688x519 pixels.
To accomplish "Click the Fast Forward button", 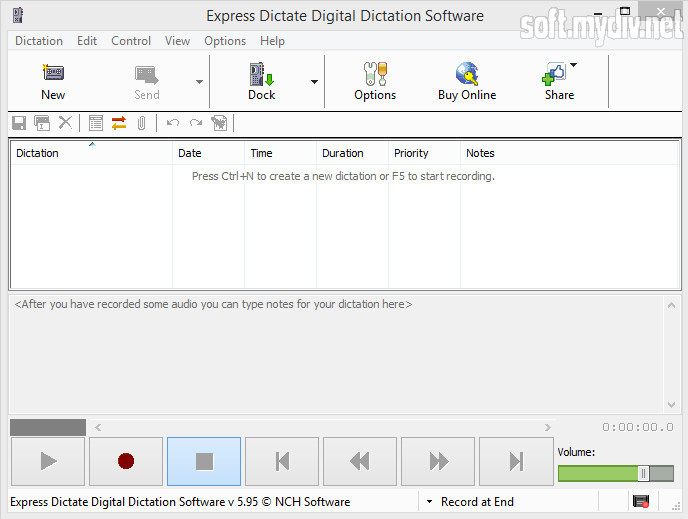I will click(438, 461).
